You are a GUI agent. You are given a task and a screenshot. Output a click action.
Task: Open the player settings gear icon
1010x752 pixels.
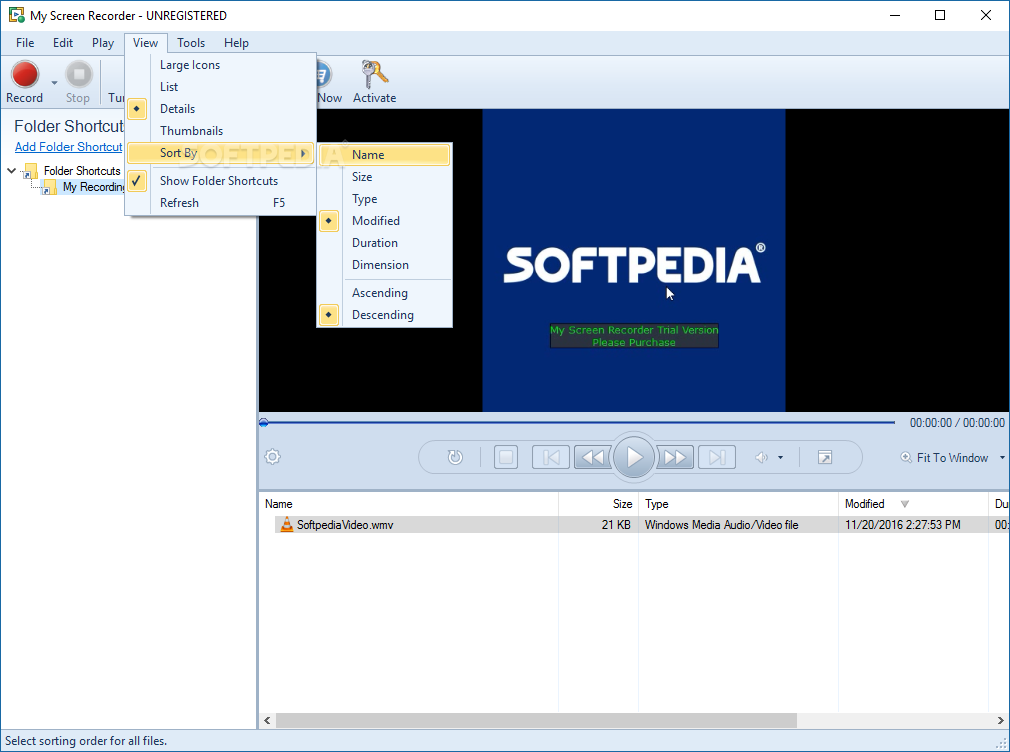(x=272, y=457)
